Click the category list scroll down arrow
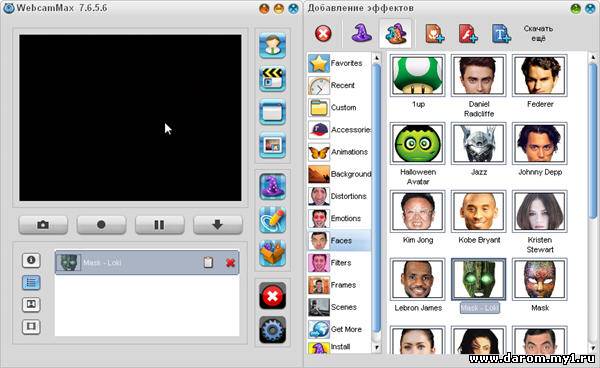The image size is (600, 368). pyautogui.click(x=377, y=347)
